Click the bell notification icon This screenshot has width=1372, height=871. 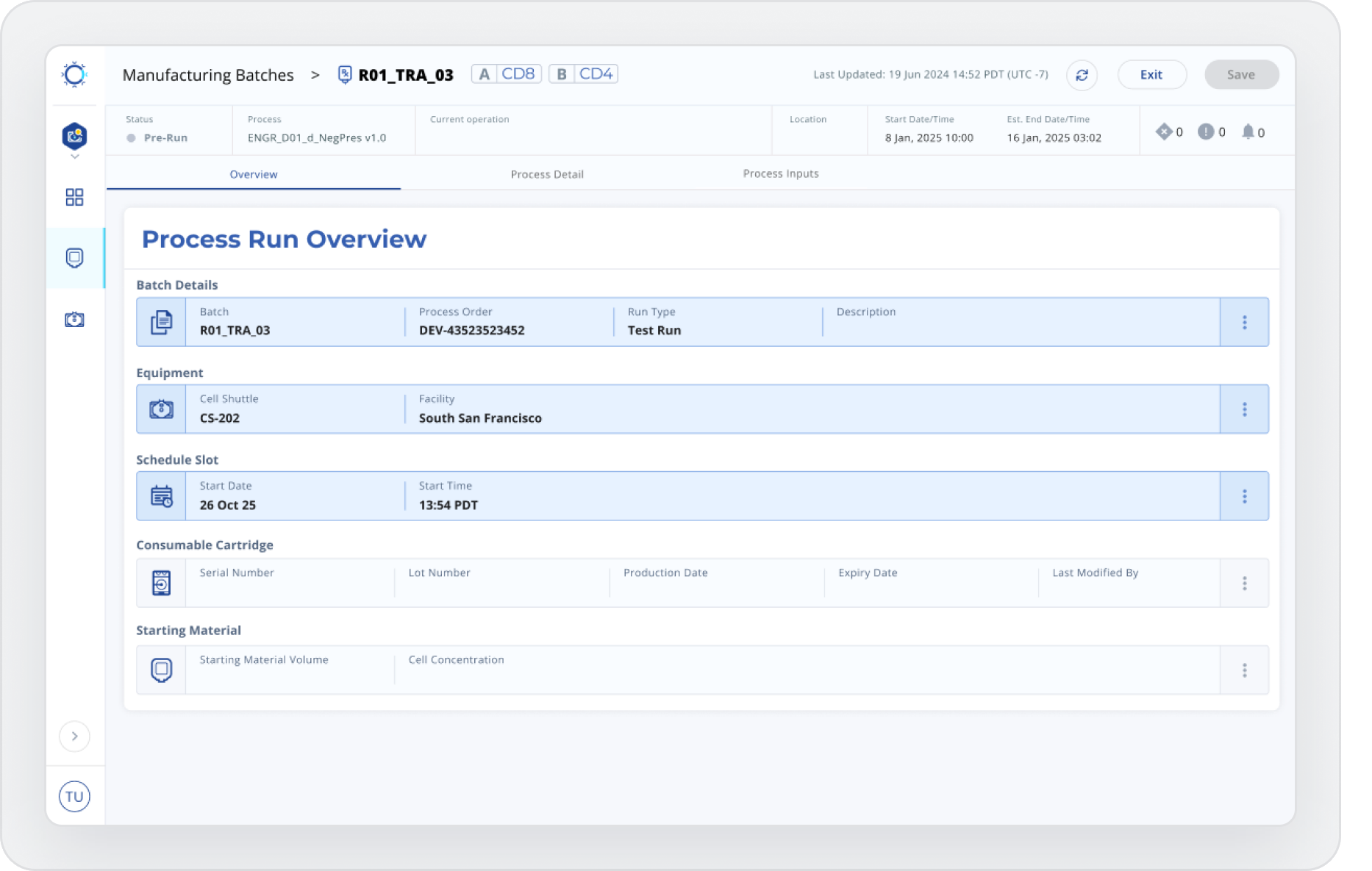click(x=1248, y=132)
